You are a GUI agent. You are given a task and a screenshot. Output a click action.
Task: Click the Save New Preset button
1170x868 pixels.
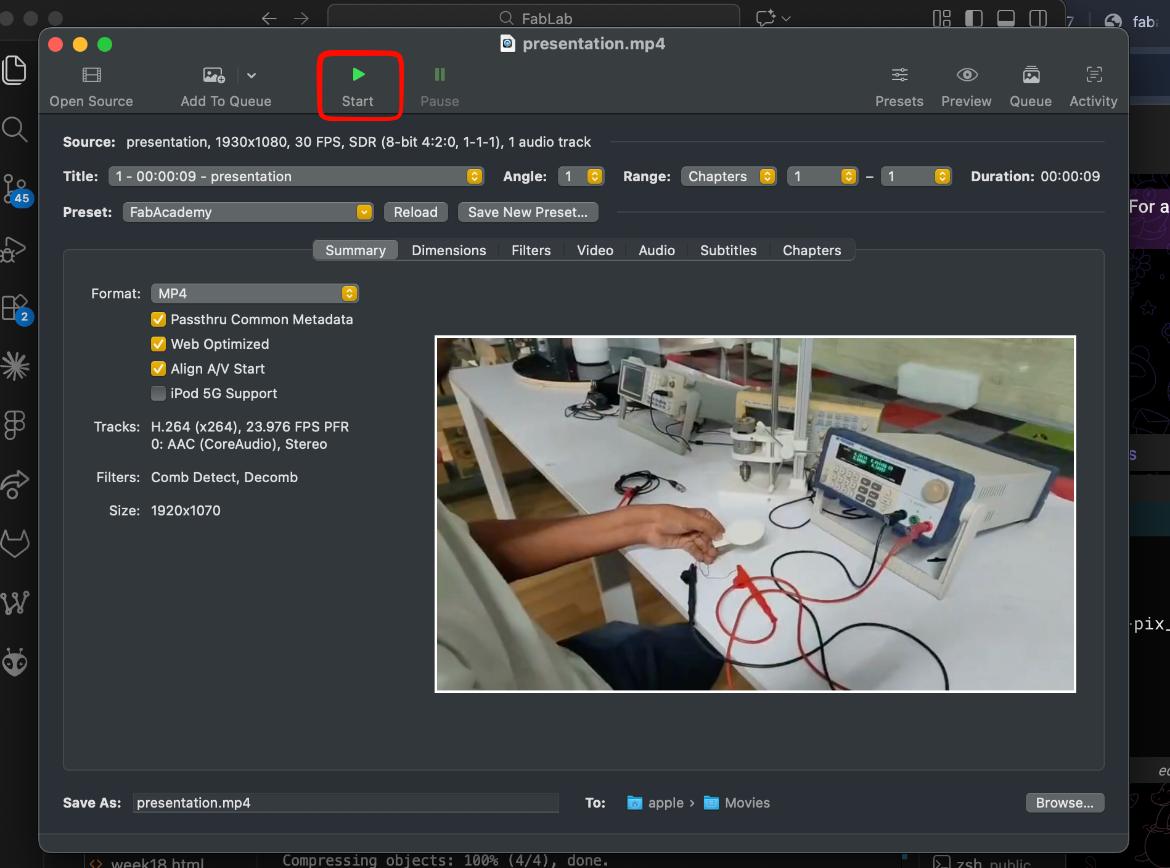[x=528, y=212]
